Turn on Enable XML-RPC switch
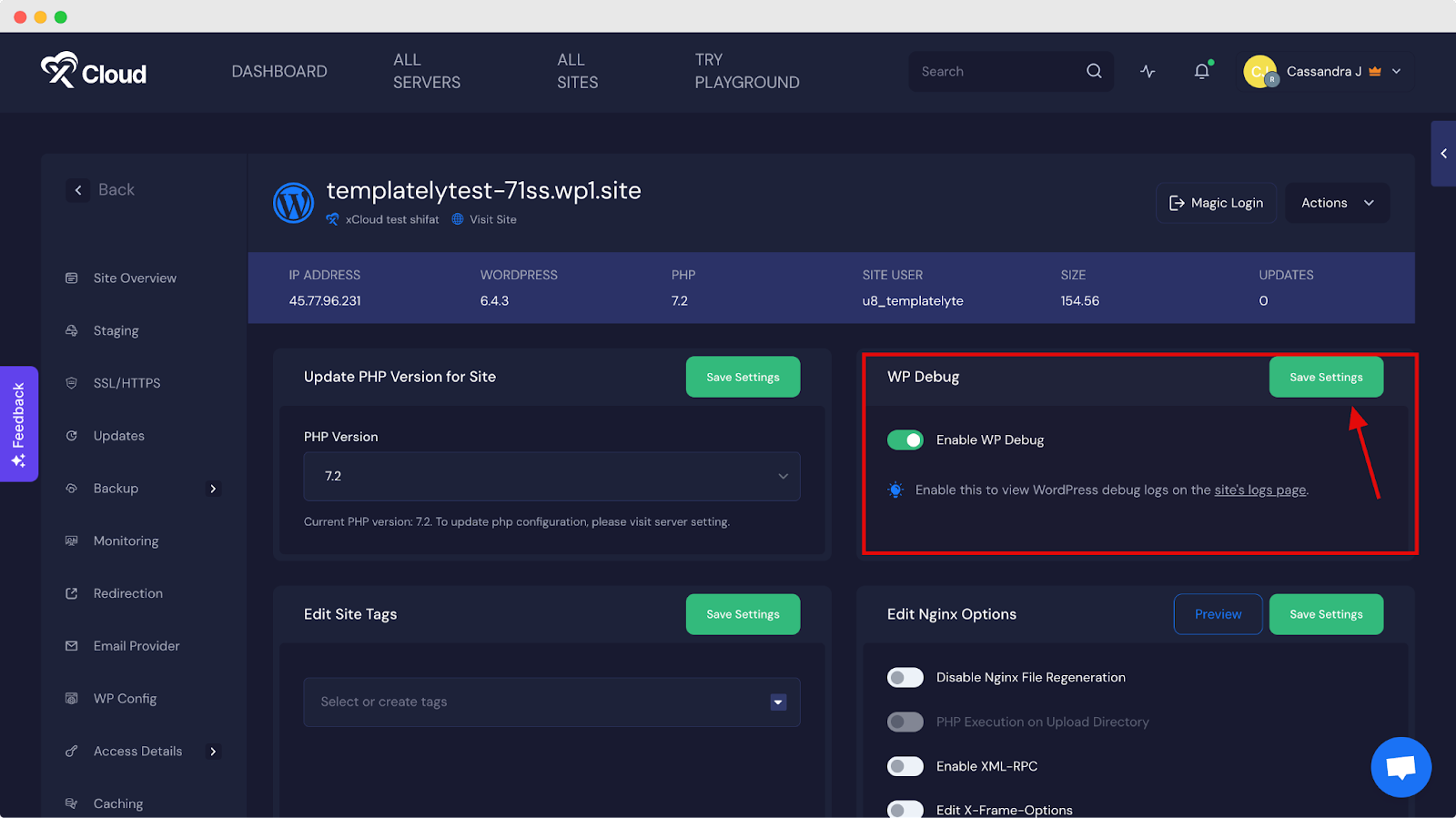Viewport: 1456px width, 818px height. [905, 766]
